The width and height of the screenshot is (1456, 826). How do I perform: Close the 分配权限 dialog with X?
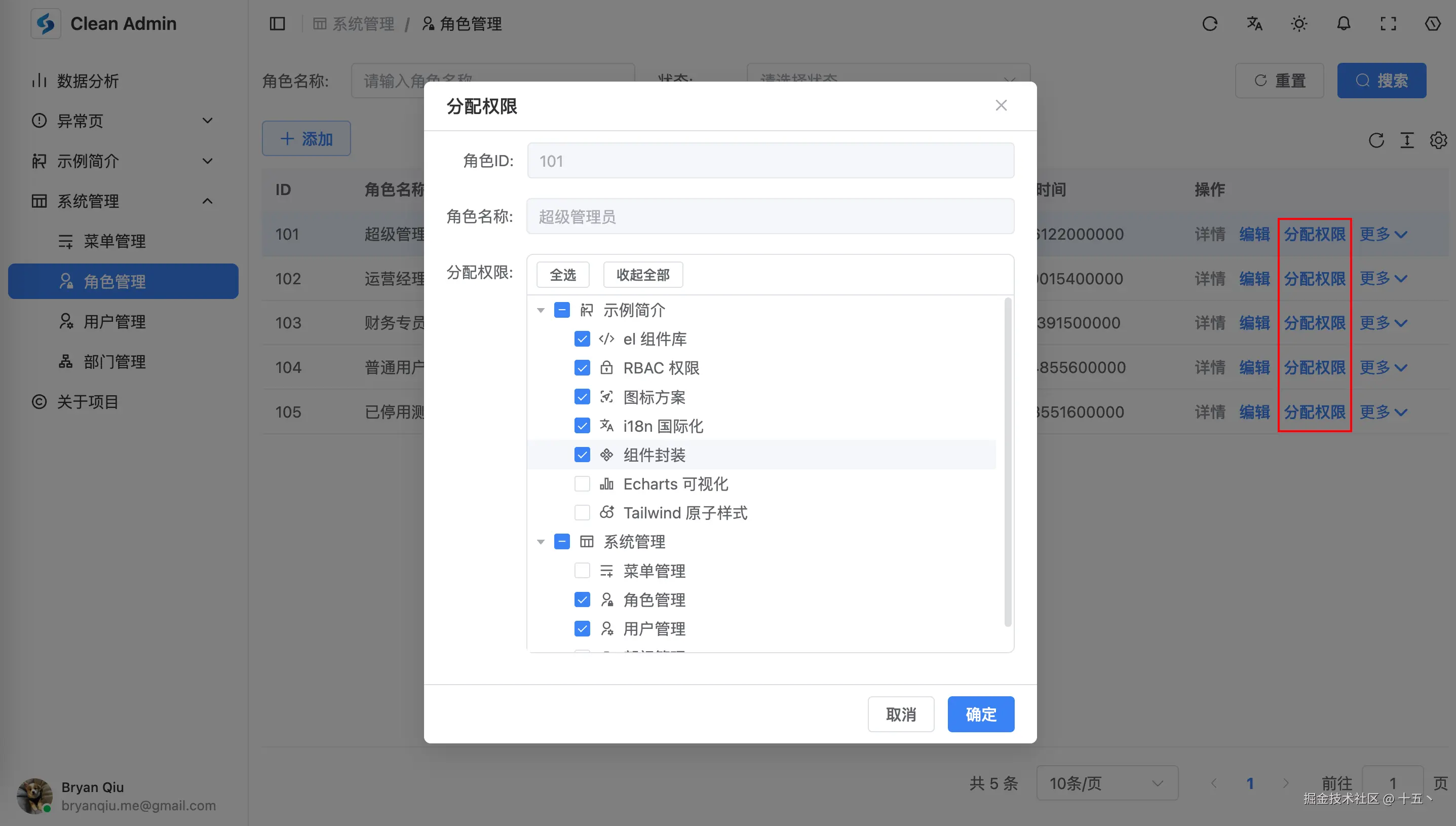point(1001,105)
